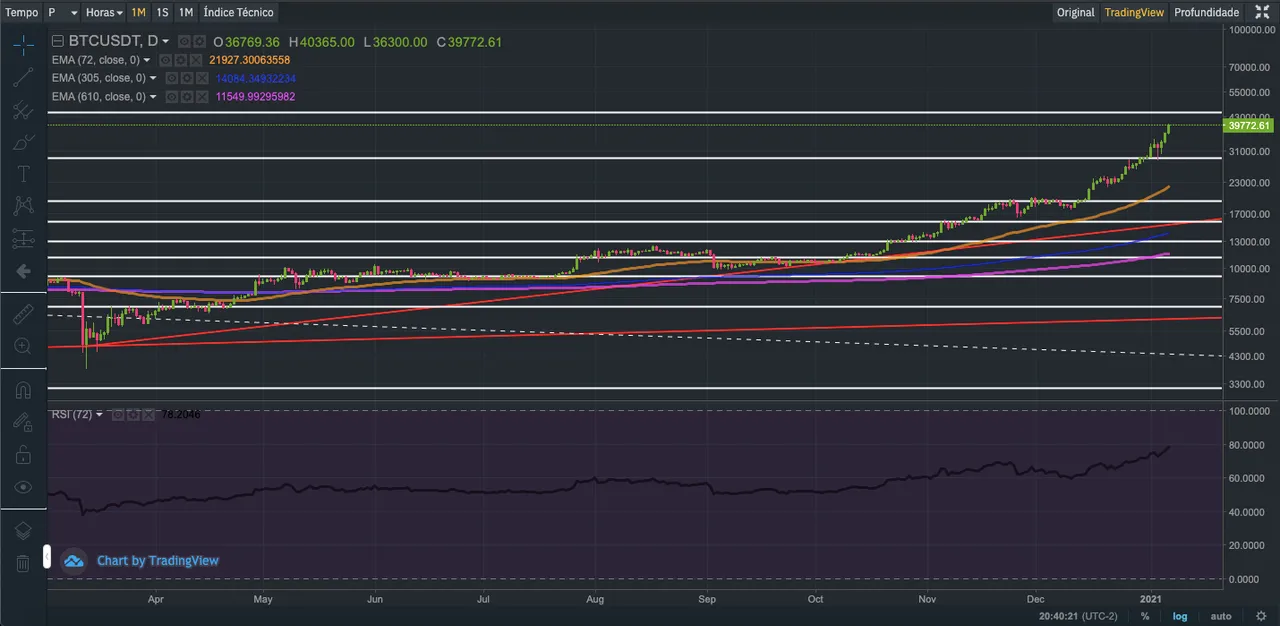1280x626 pixels.
Task: Remove the EMA 610 indicator
Action: [x=202, y=96]
